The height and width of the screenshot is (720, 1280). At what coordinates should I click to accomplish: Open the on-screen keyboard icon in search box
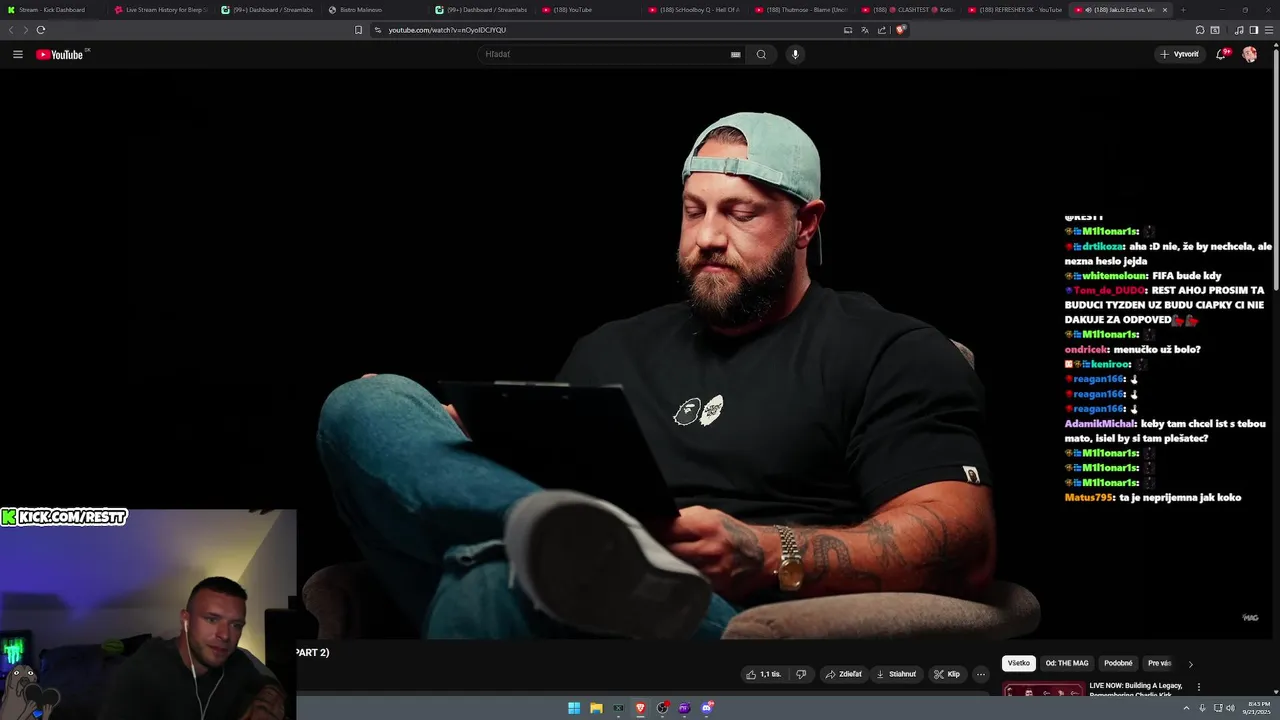pos(735,54)
